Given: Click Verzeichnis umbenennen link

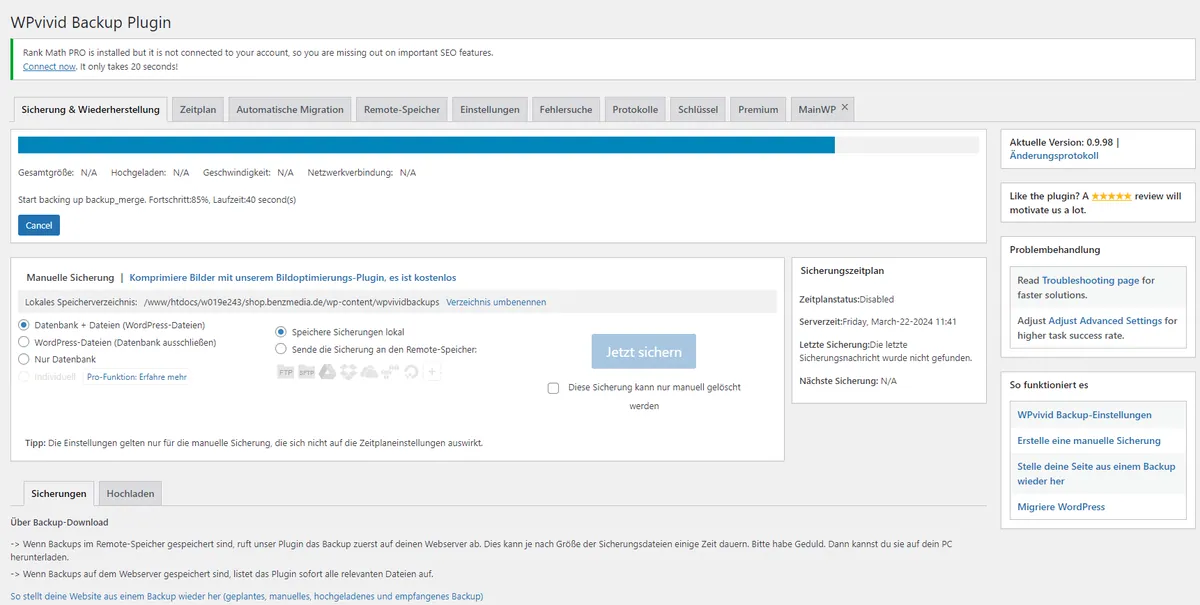Looking at the screenshot, I should 496,302.
